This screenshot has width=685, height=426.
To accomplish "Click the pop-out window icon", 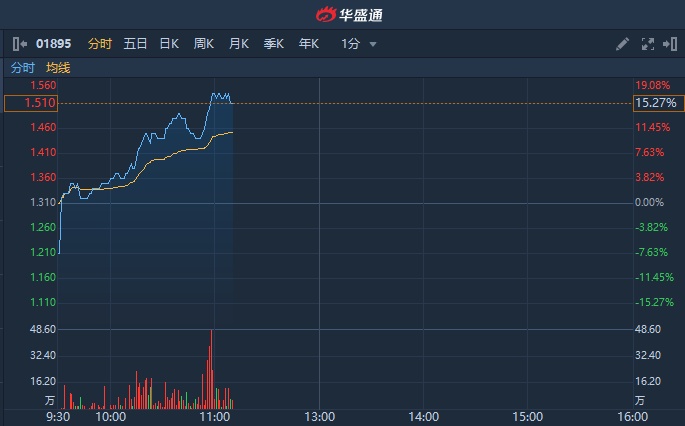I will [668, 44].
